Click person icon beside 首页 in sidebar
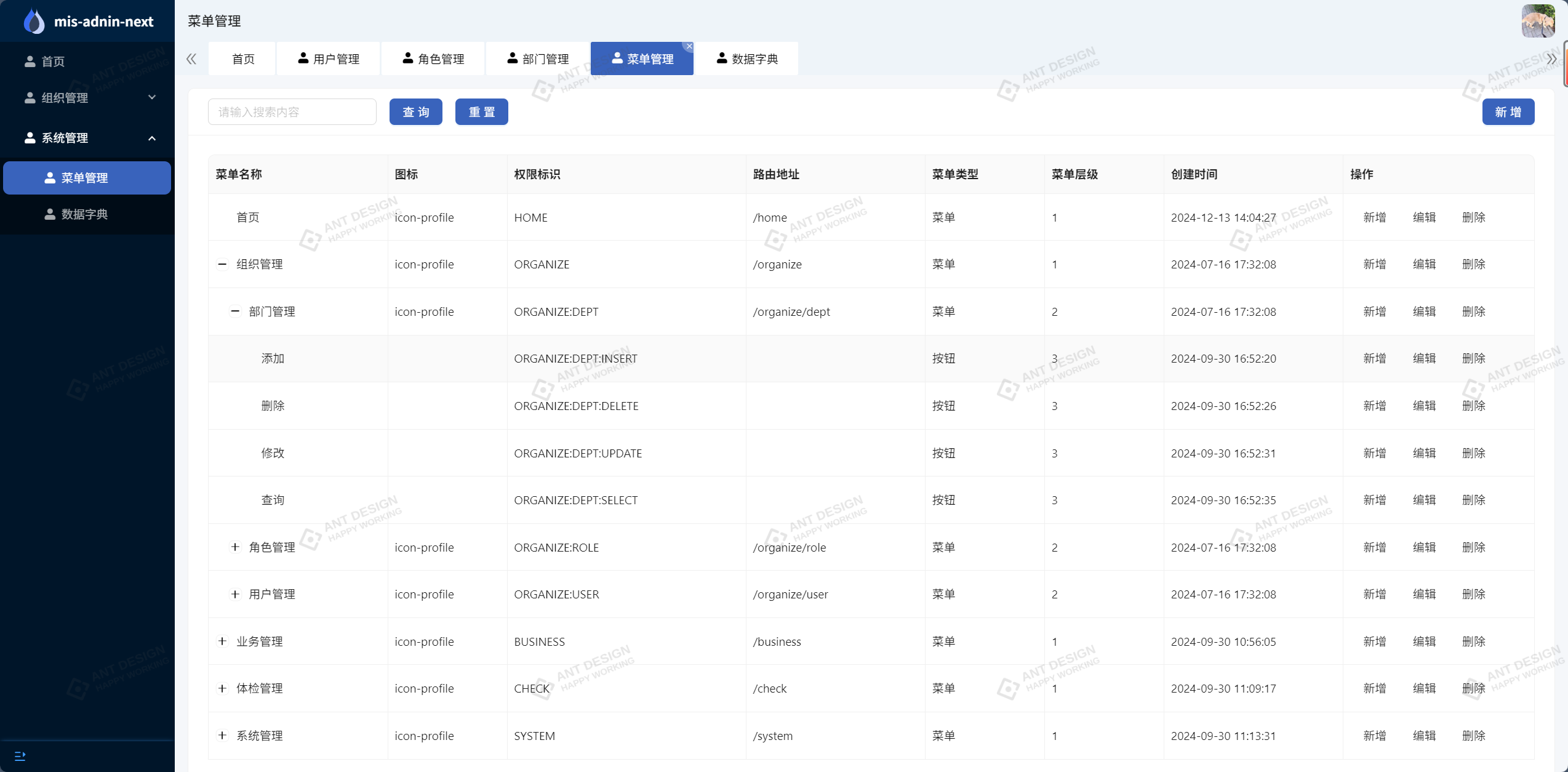Viewport: 1568px width, 772px height. tap(30, 61)
